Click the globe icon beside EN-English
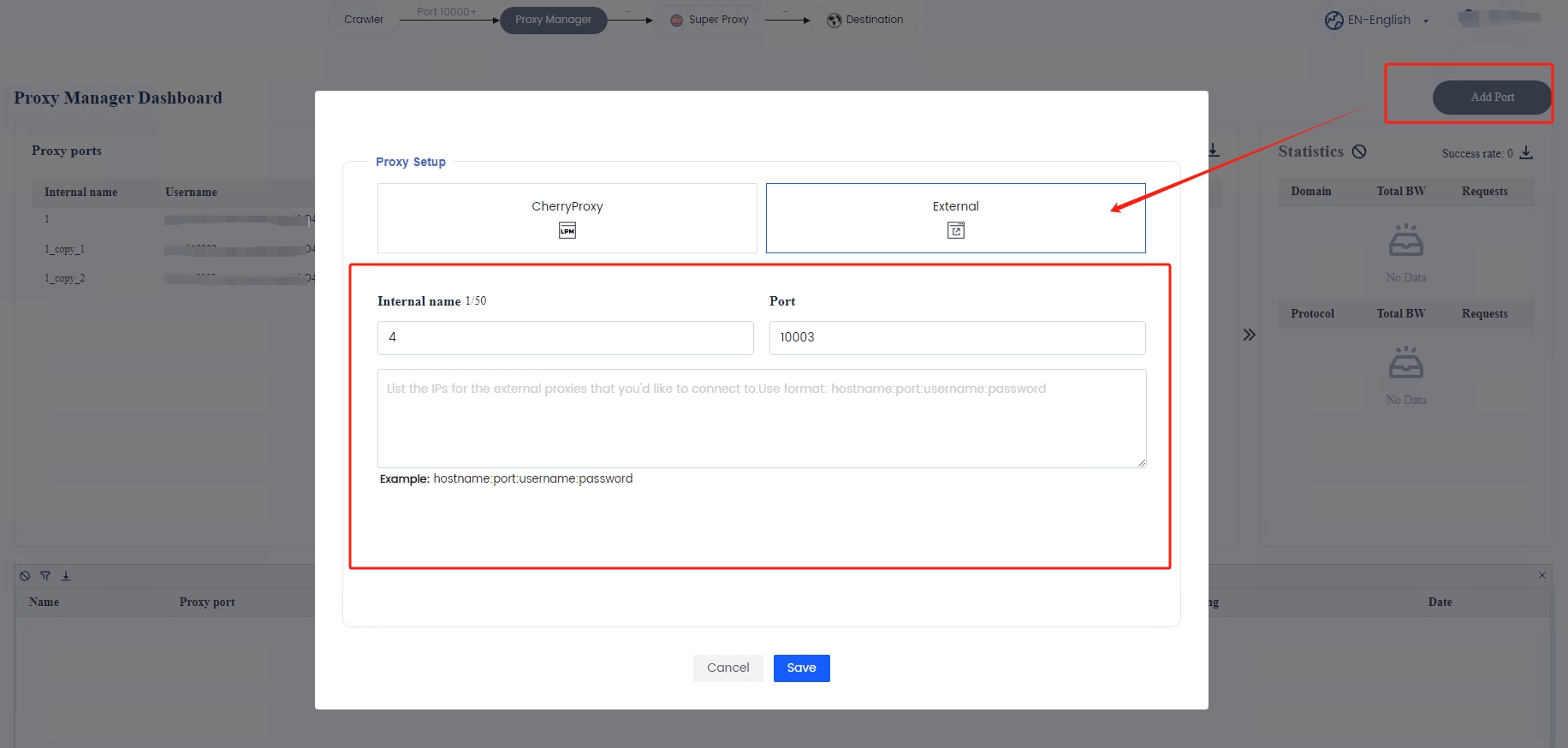 click(x=1333, y=21)
